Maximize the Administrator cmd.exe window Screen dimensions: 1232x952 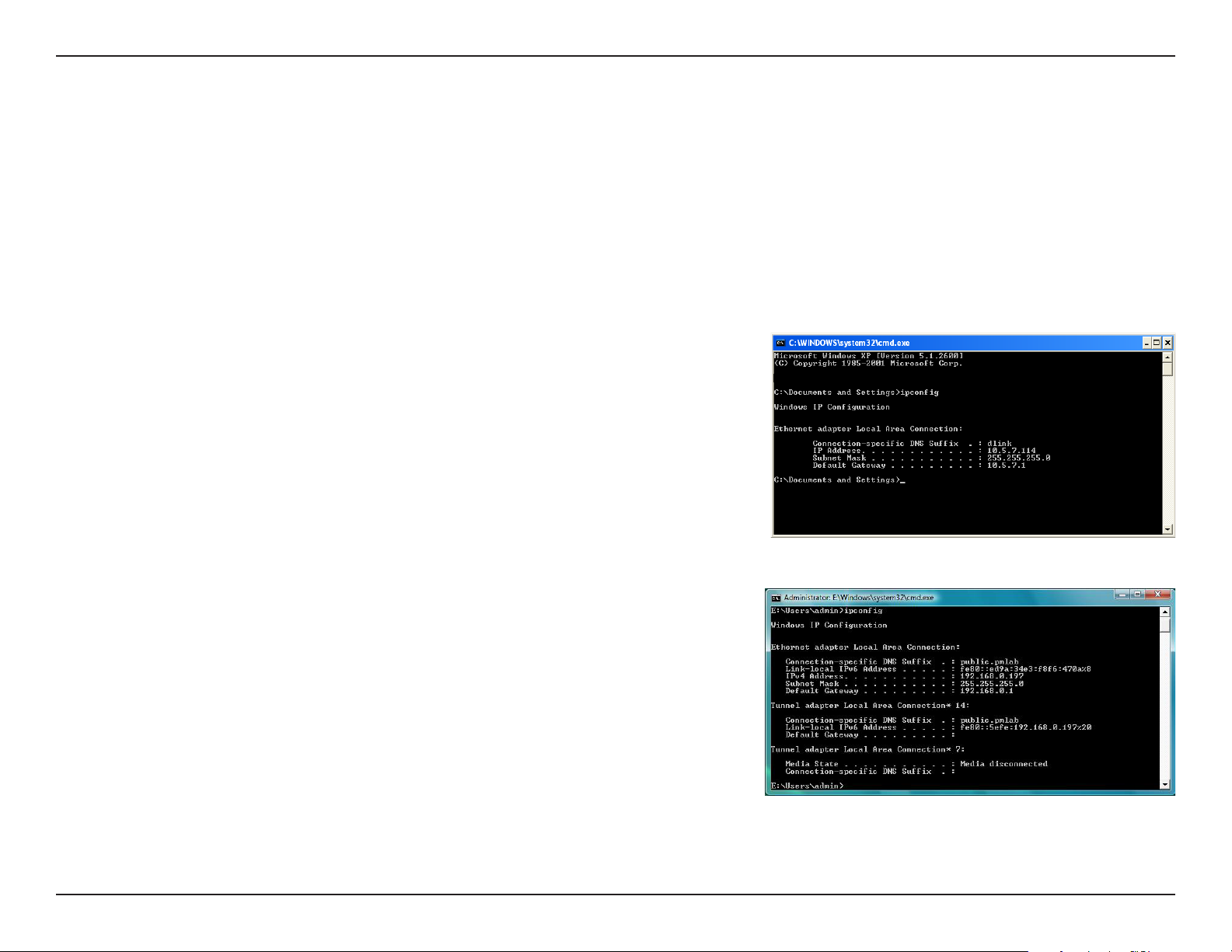[1137, 595]
